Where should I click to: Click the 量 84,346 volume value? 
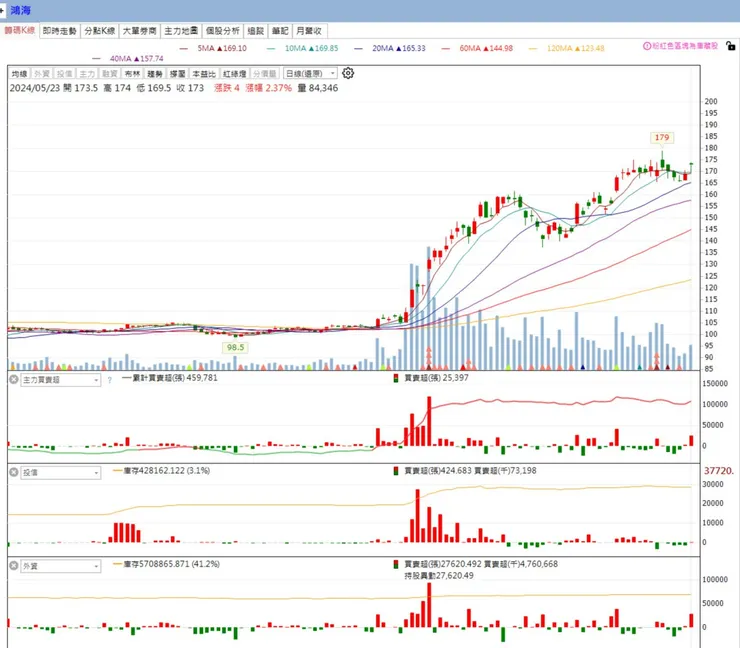pyautogui.click(x=318, y=88)
